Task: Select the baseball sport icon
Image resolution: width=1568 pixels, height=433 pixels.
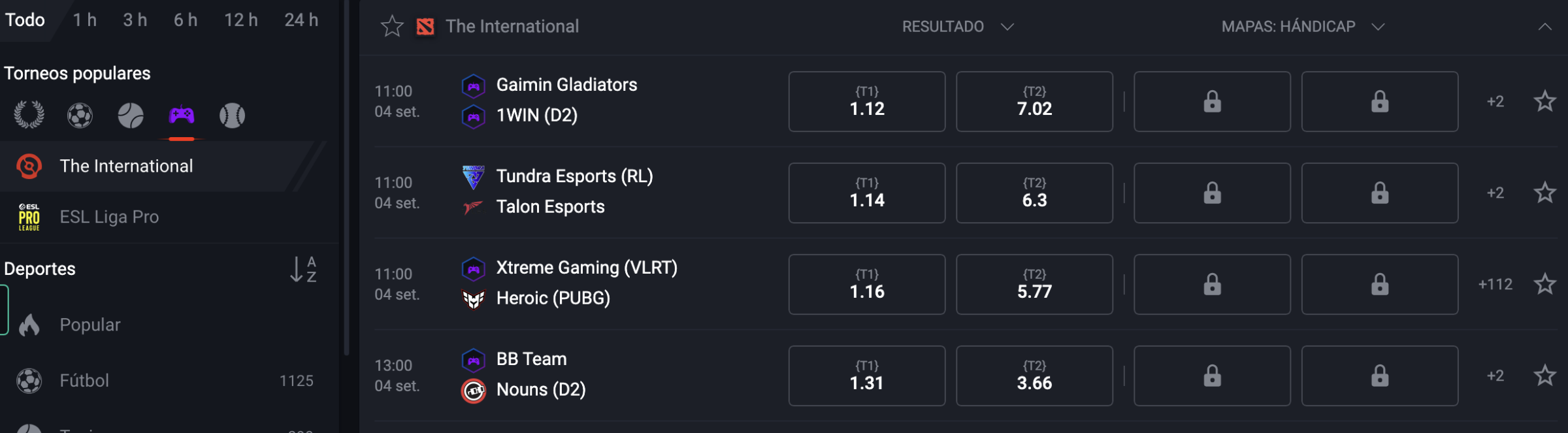Action: click(232, 116)
